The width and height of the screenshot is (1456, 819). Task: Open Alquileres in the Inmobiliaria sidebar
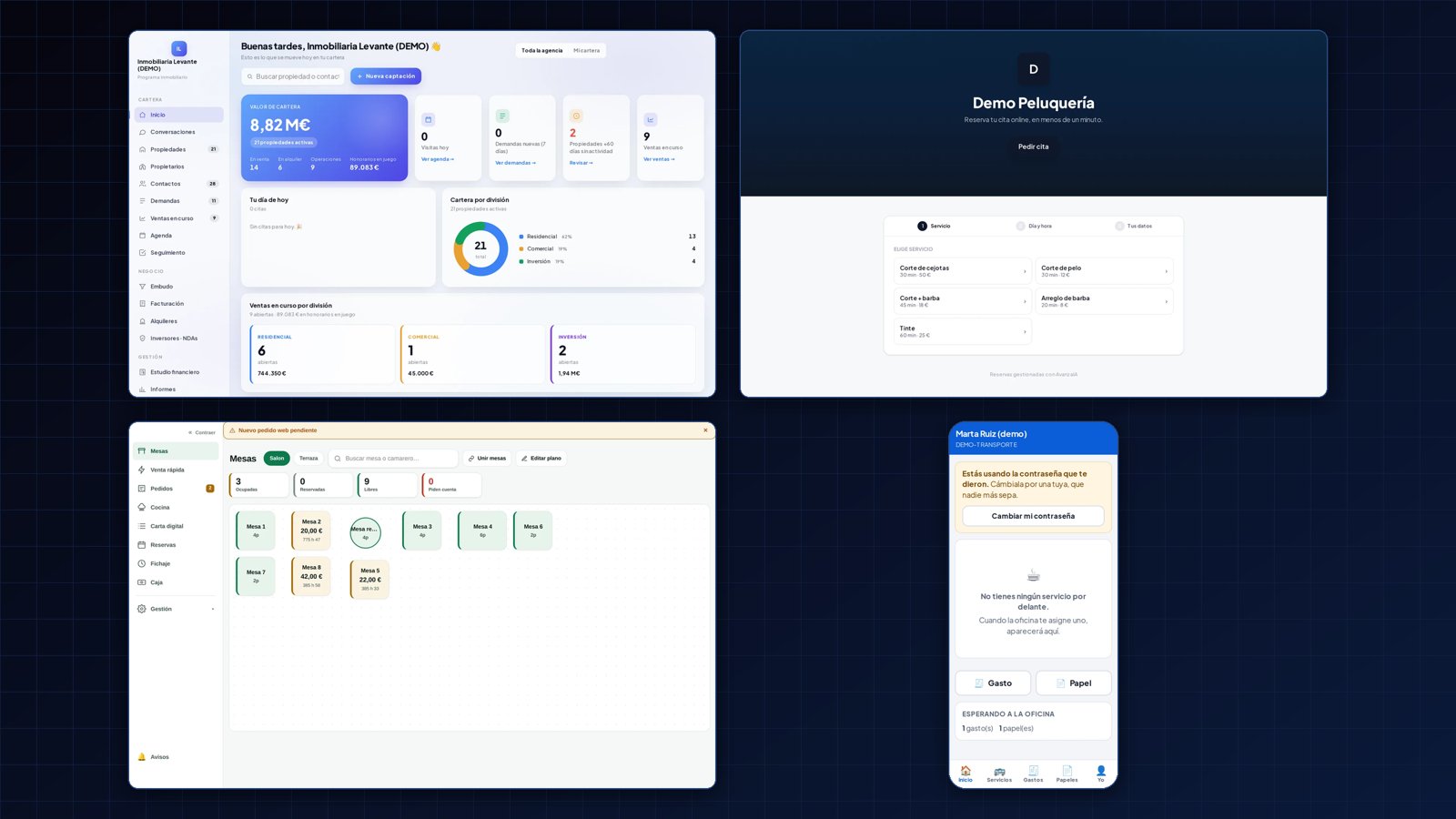(x=178, y=321)
